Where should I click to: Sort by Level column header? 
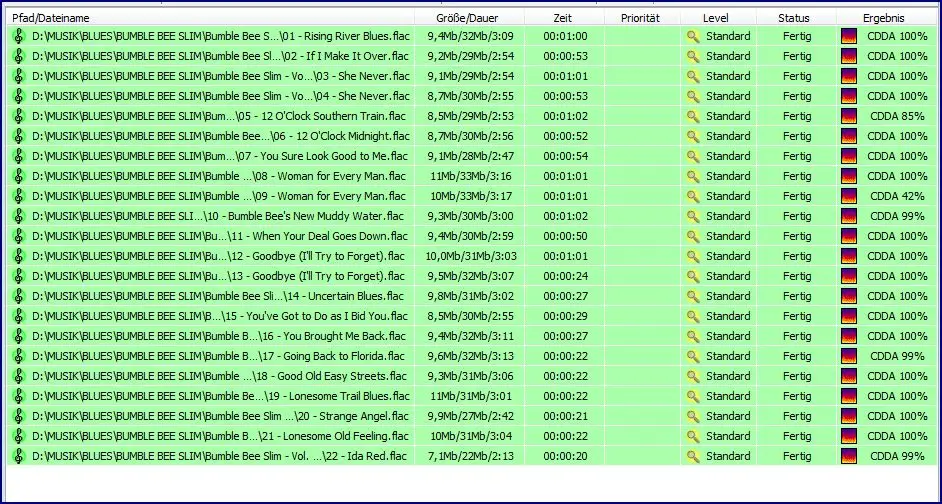pos(718,18)
